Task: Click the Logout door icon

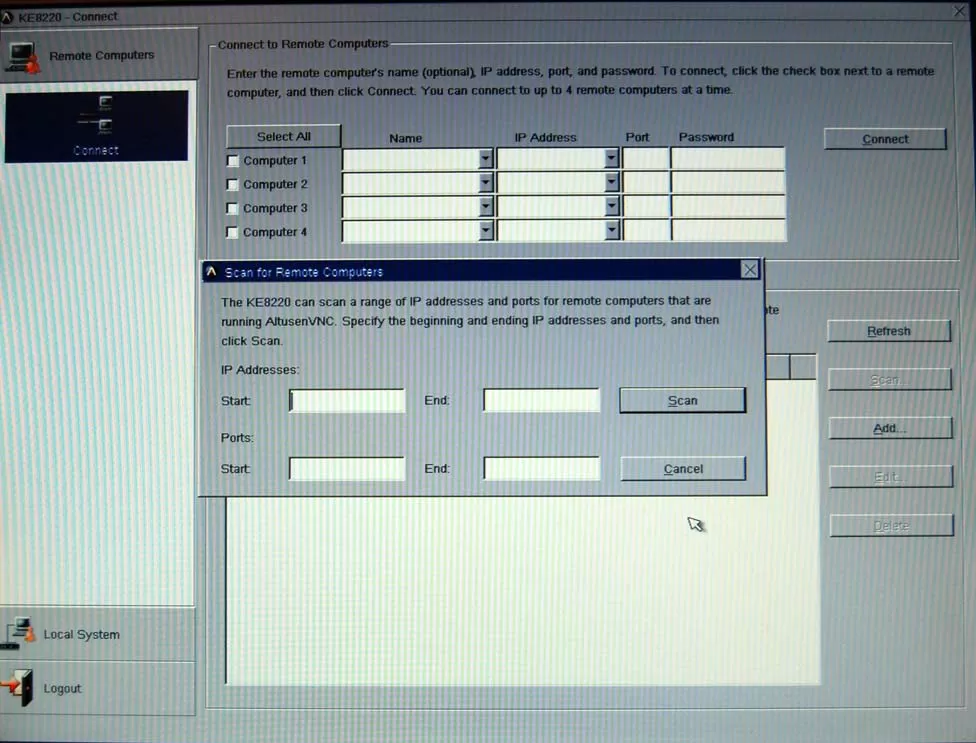Action: click(18, 688)
